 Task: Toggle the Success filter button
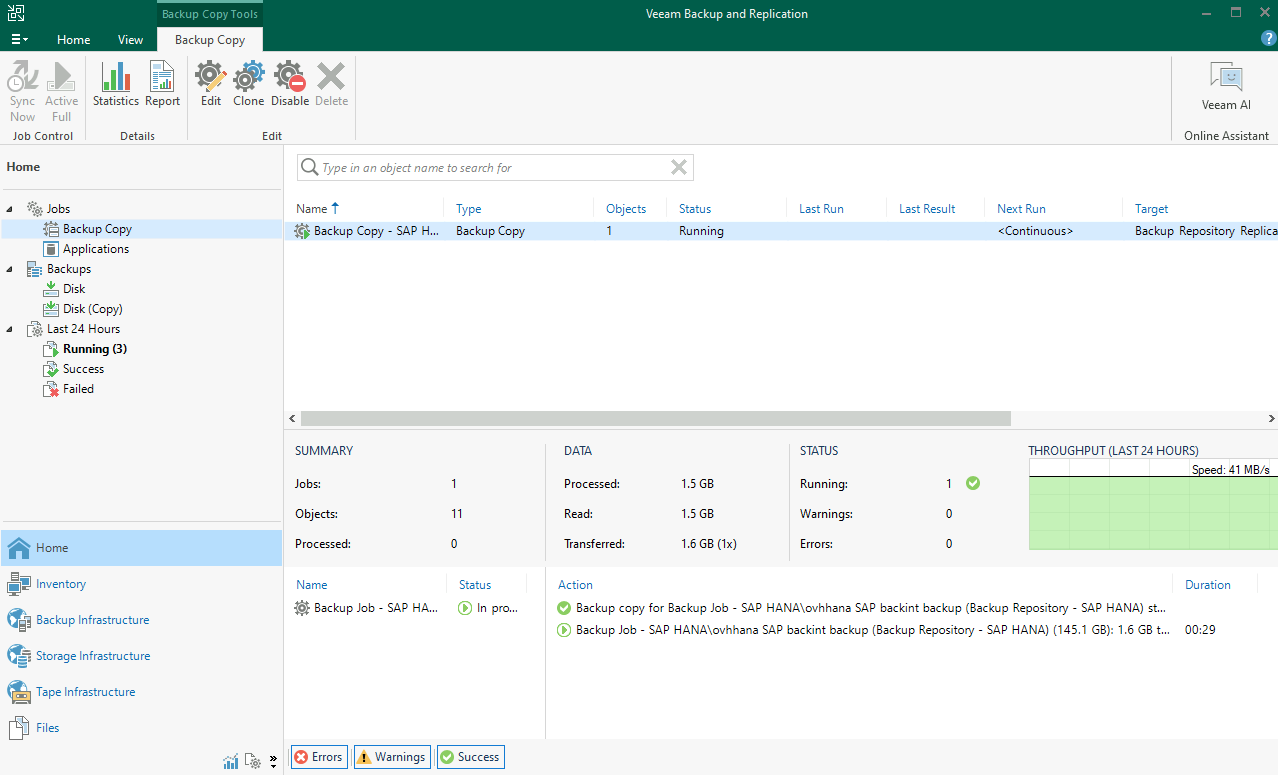[469, 757]
